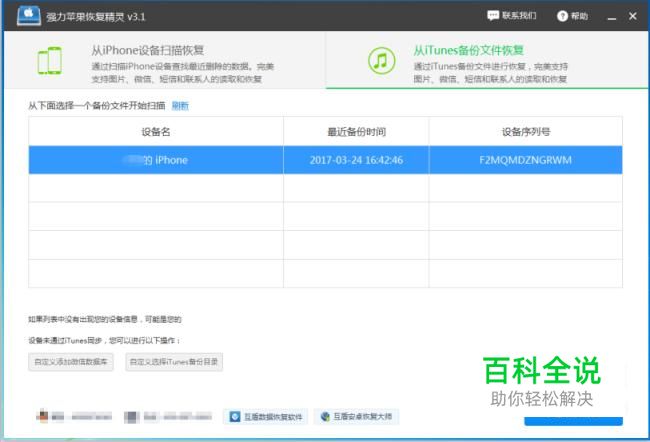650x442 pixels.
Task: Open 互盾数据恢复软件 link
Action: [x=266, y=417]
